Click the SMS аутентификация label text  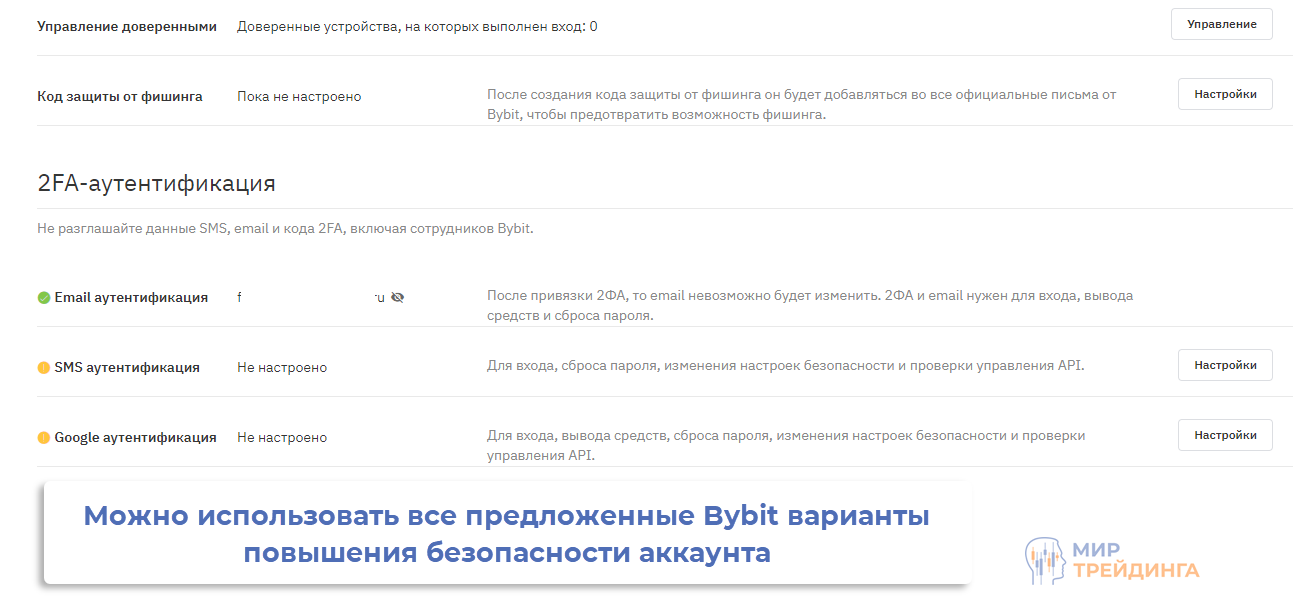tap(127, 368)
